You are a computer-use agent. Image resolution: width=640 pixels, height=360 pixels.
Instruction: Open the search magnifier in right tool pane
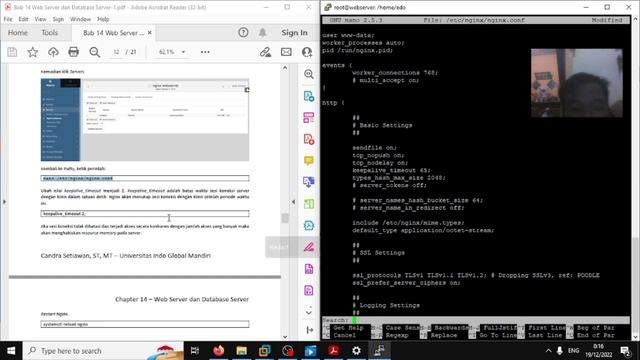[x=309, y=74]
